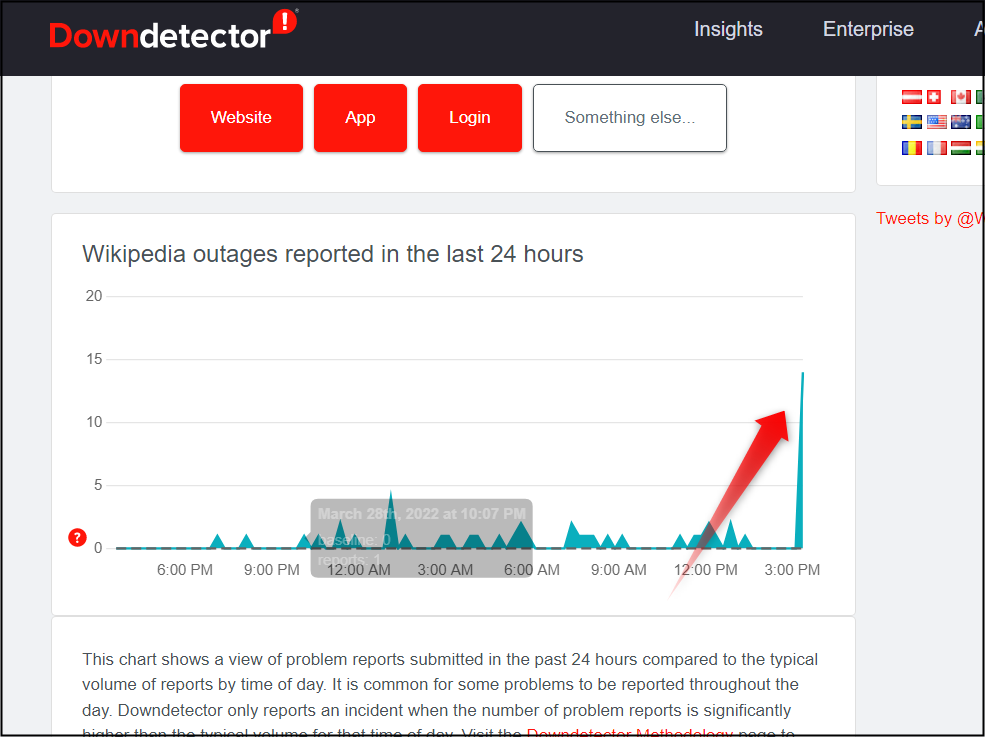This screenshot has width=985, height=737.
Task: Click the 3:00 AM axis label
Action: (445, 570)
